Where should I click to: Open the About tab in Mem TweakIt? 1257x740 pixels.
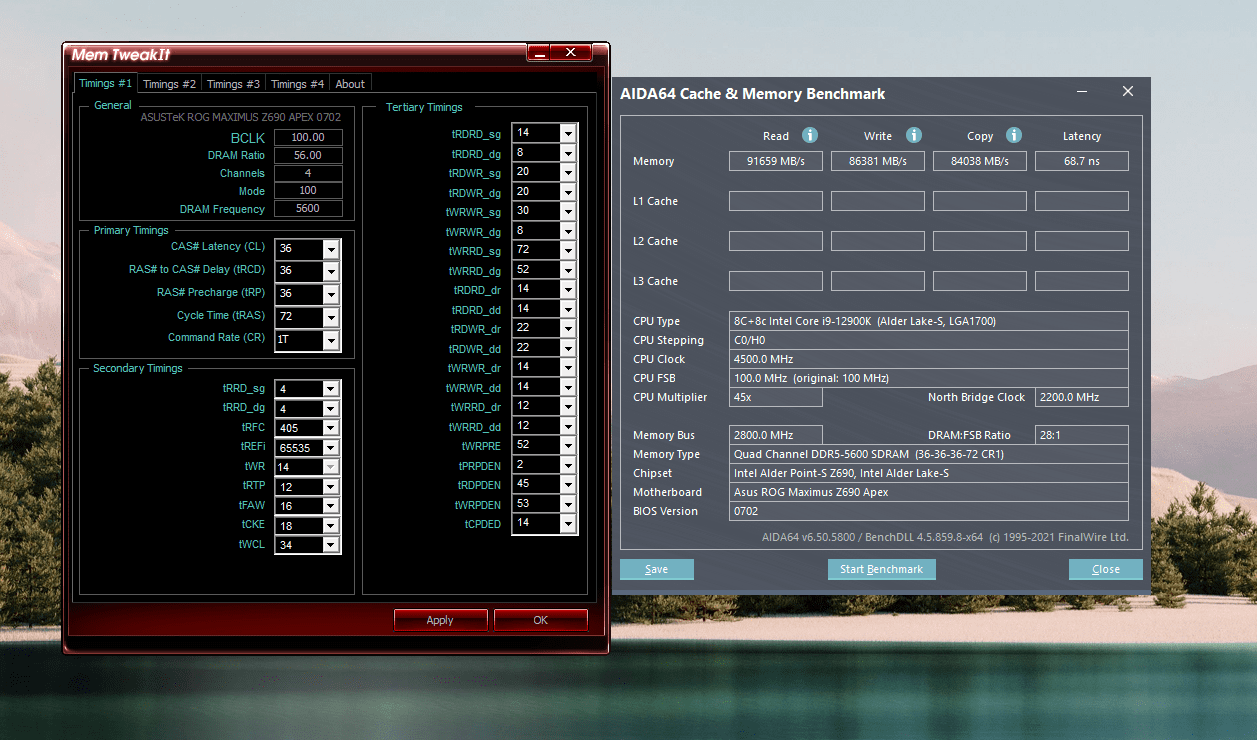350,84
